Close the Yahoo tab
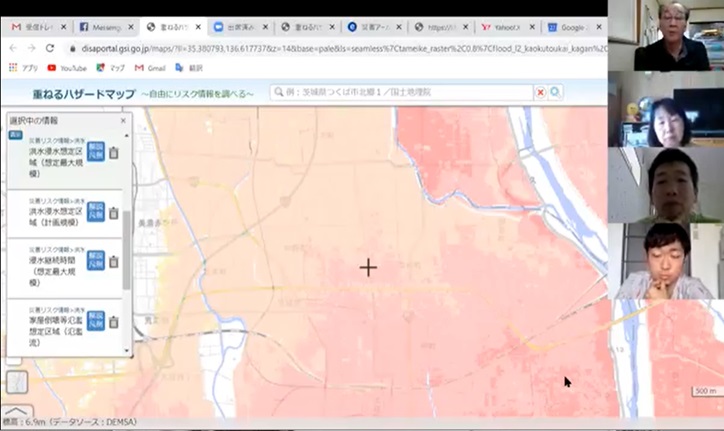Screen dimensions: 724x431 pyautogui.click(x=532, y=27)
